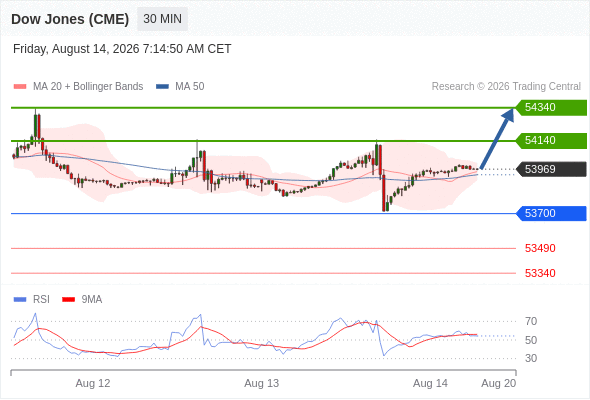Click the blue RSI legend swatch
Screen dimensions: 590x400
20,300
